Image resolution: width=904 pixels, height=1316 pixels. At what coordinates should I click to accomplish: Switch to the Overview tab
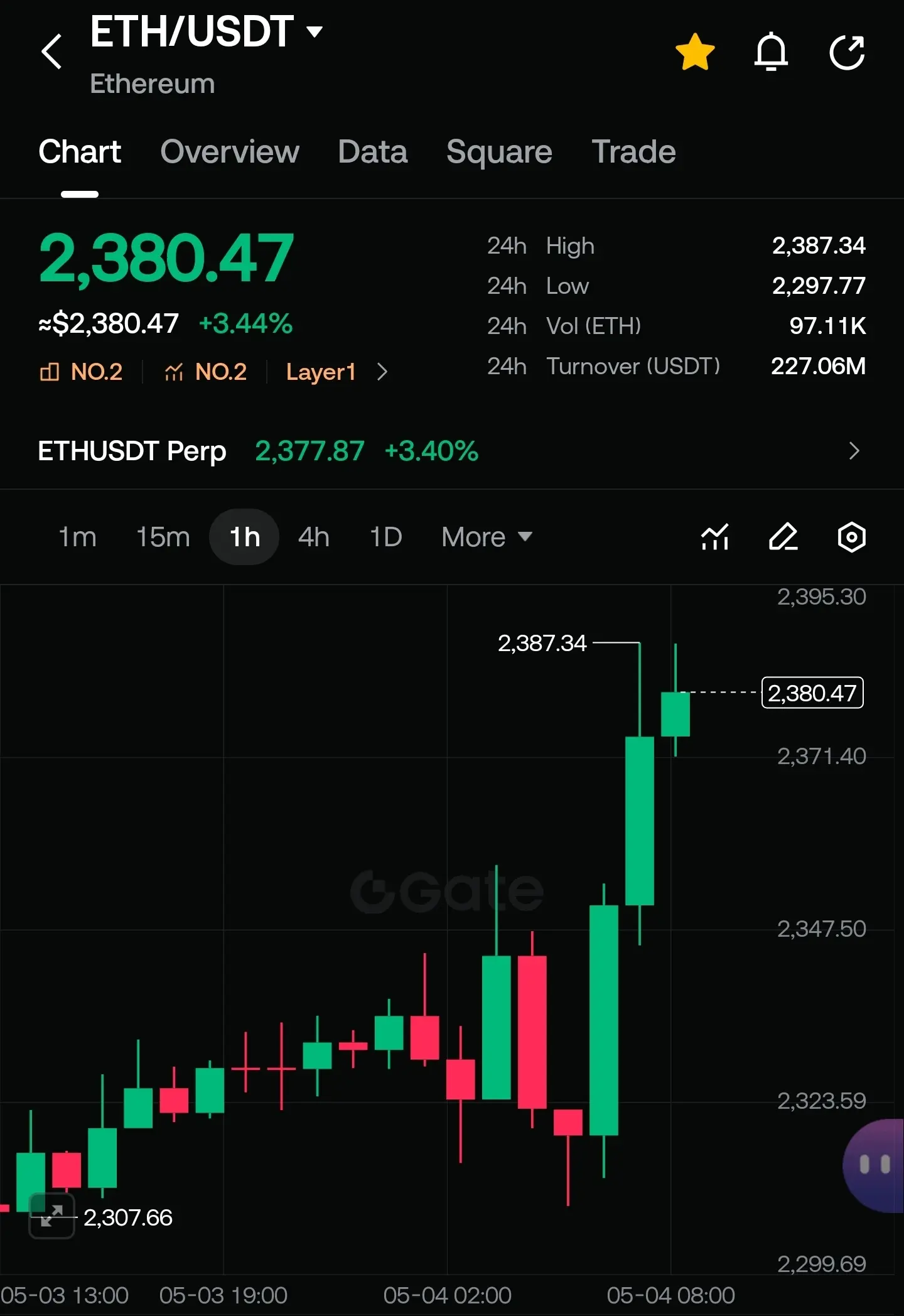click(x=230, y=151)
